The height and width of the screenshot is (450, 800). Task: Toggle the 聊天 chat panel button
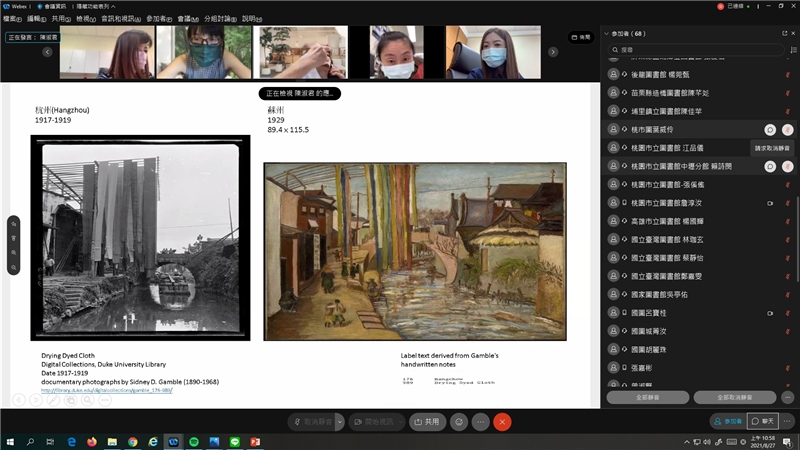(763, 421)
